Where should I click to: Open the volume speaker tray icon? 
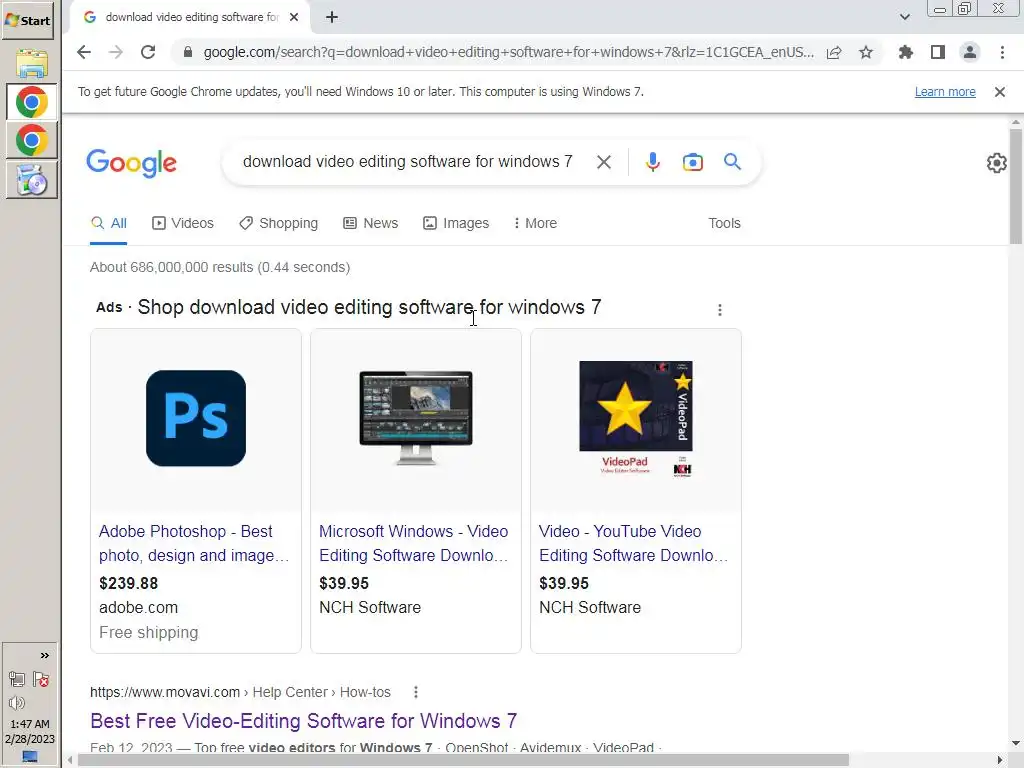coord(17,703)
